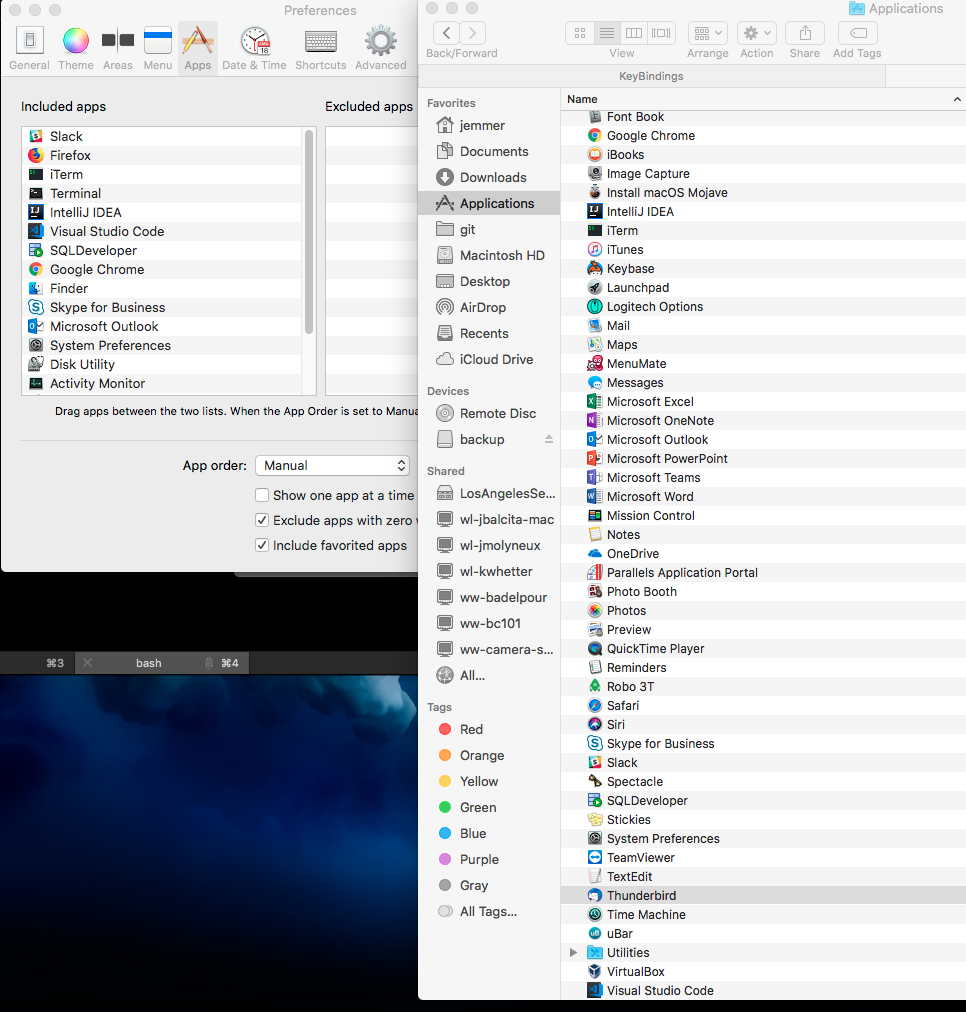Switch Finder to column view
Viewport: 966px width, 1012px height.
pyautogui.click(x=634, y=33)
